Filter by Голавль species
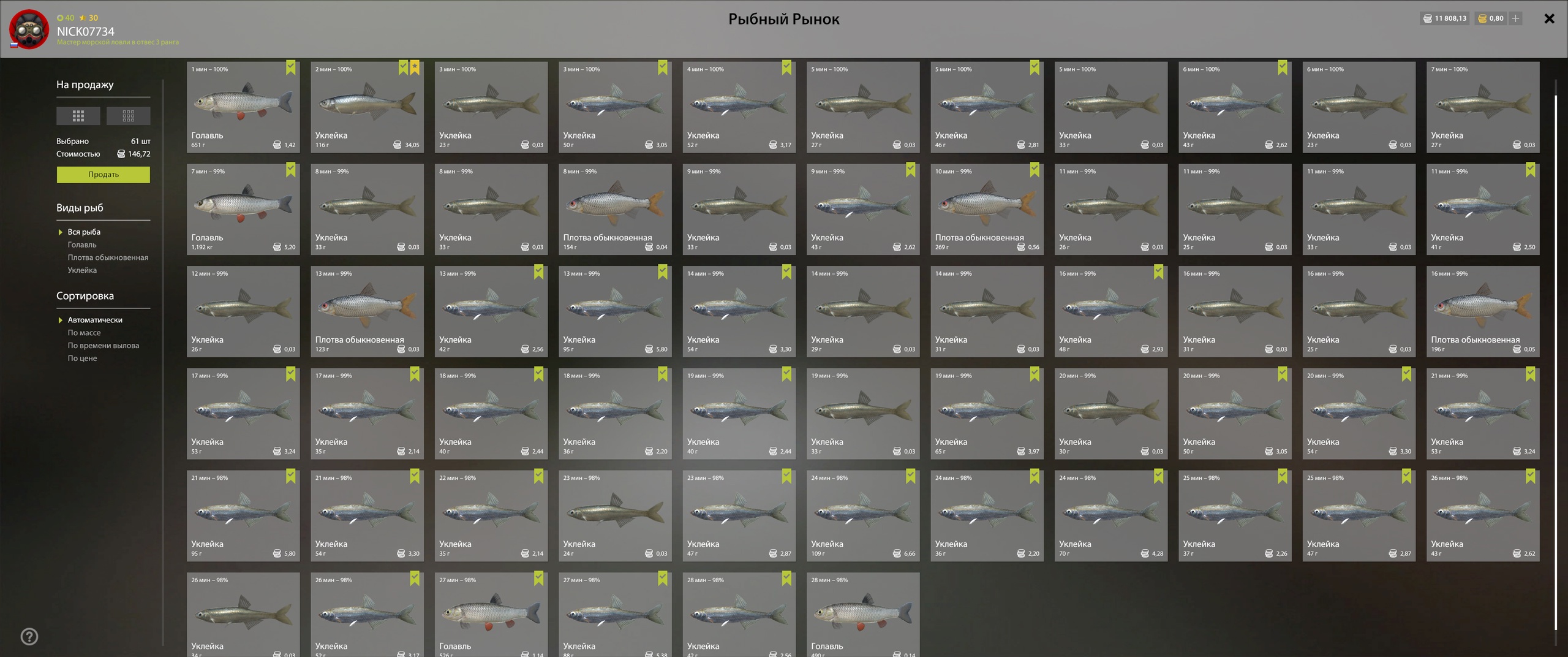This screenshot has height=657, width=1568. (x=82, y=245)
